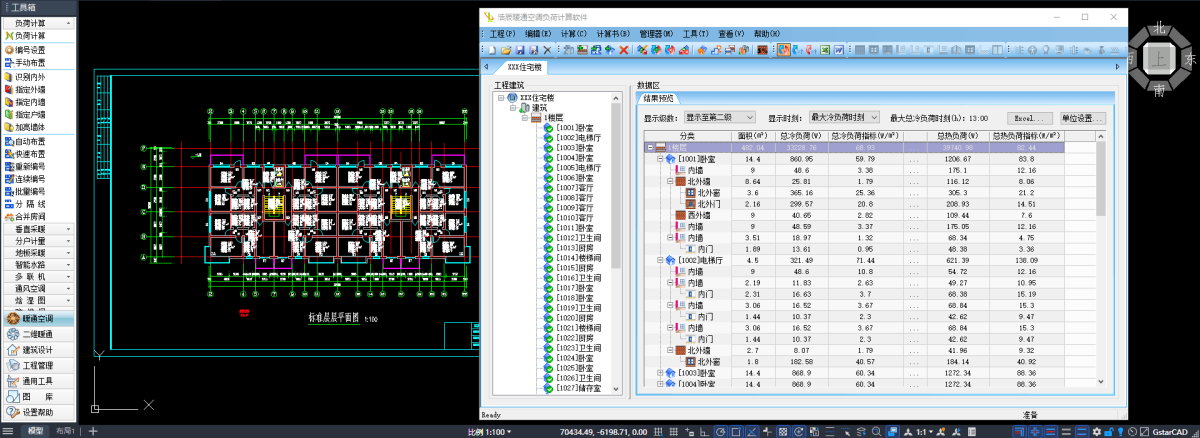
Task: Add a new layout with the plus button
Action: (x=93, y=431)
